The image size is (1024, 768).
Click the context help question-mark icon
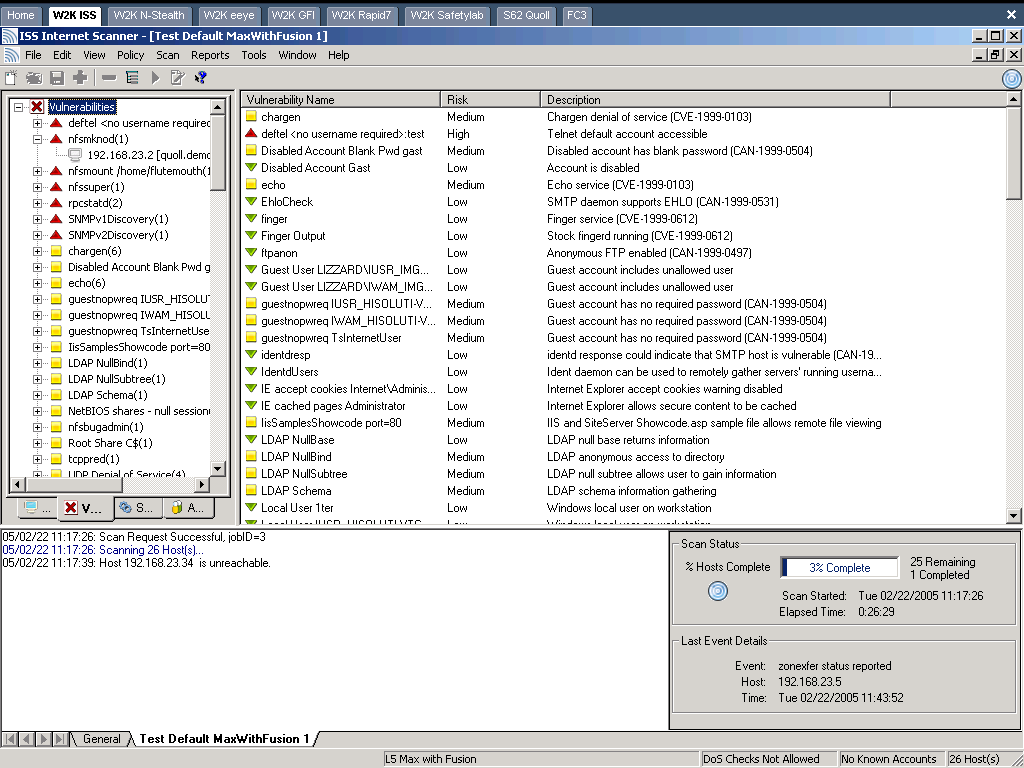[200, 78]
